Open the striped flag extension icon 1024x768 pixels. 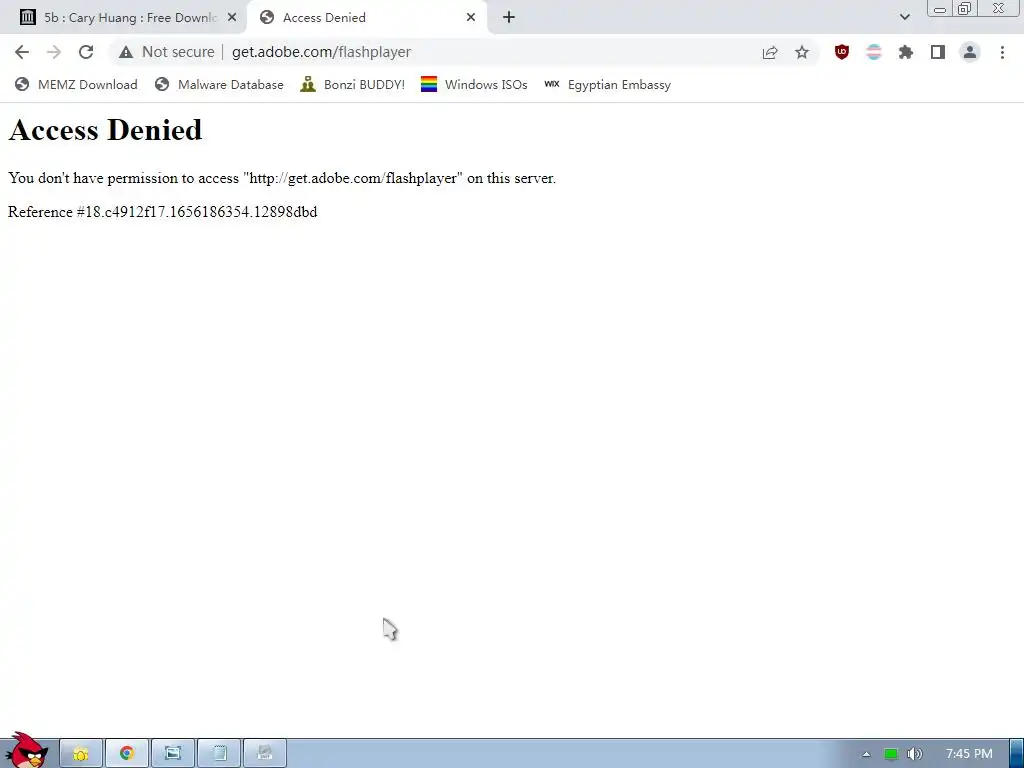coord(874,52)
